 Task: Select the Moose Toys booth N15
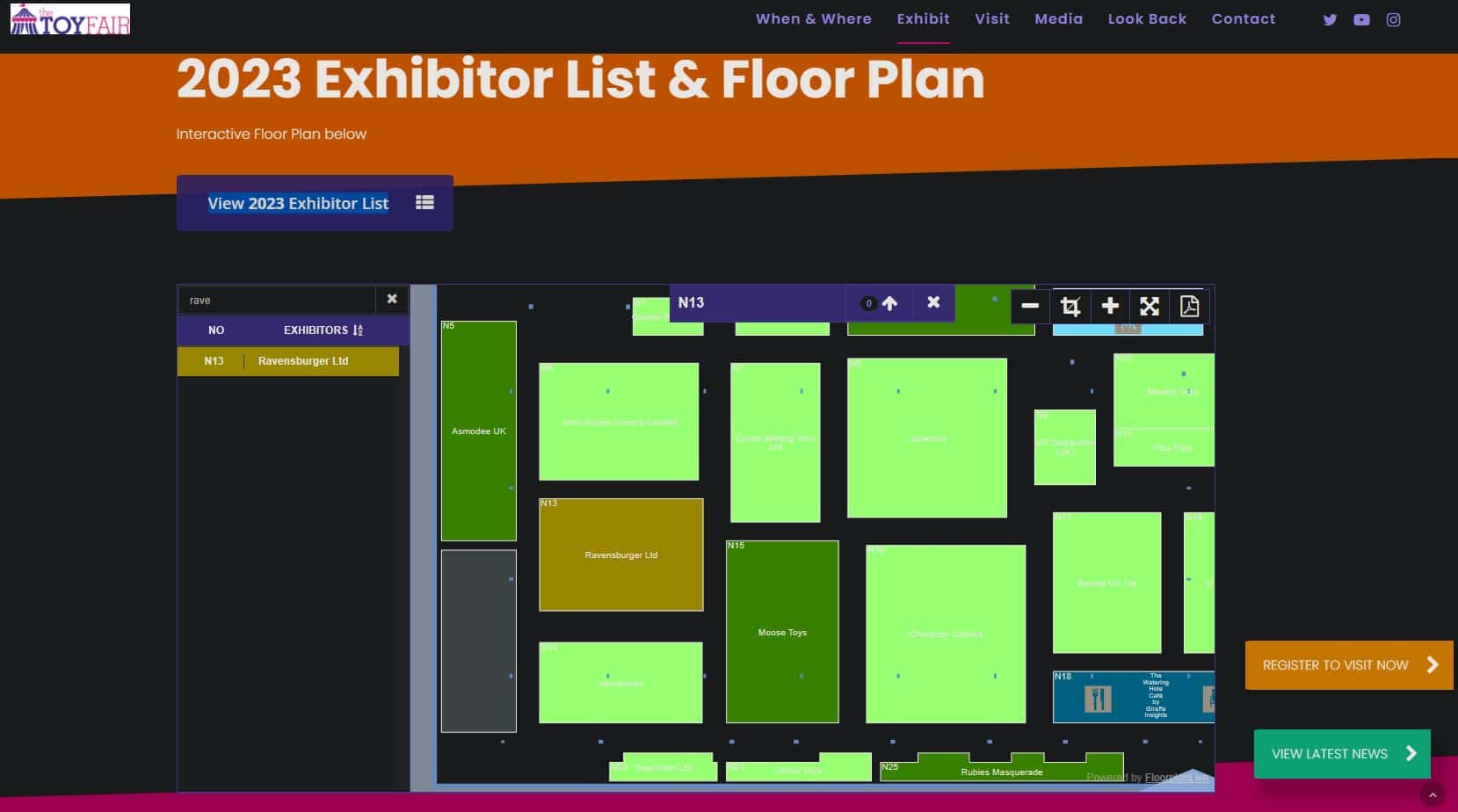coord(782,632)
